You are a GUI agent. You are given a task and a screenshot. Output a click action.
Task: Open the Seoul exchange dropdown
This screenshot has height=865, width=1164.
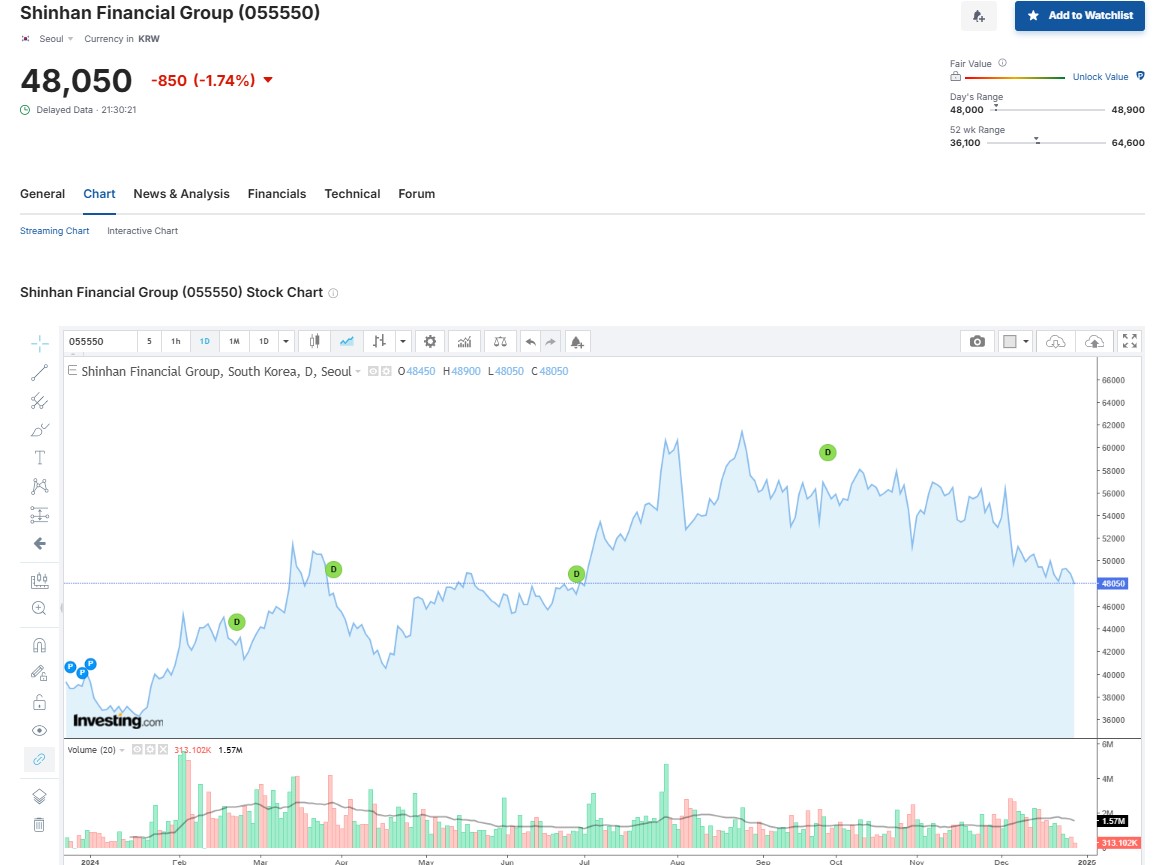(x=56, y=39)
